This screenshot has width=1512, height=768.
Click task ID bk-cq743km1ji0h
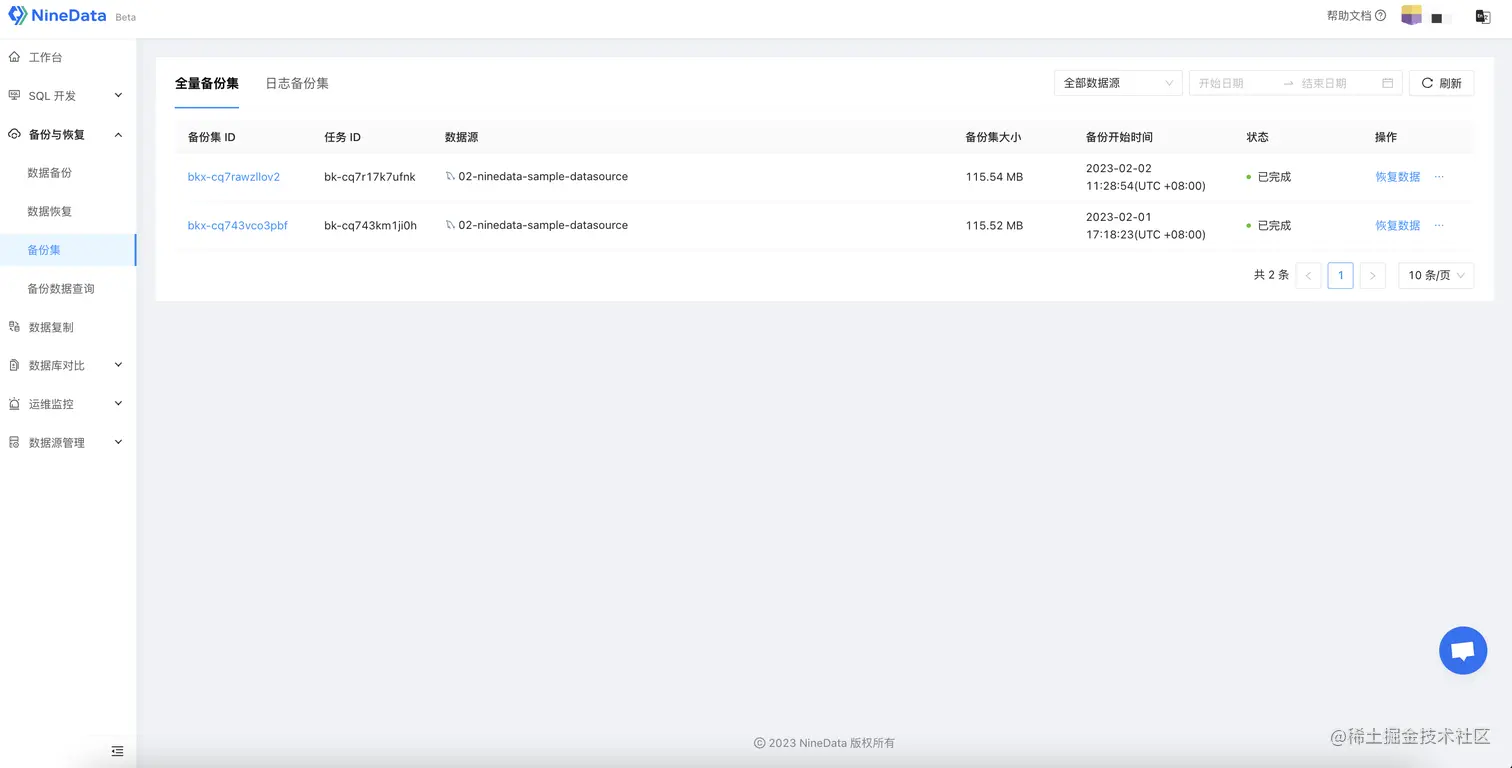pos(371,226)
